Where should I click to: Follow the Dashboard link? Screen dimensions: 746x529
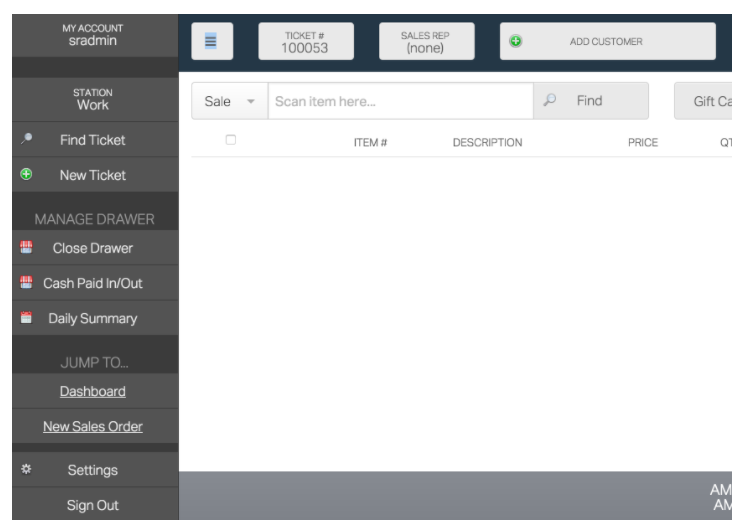[92, 391]
